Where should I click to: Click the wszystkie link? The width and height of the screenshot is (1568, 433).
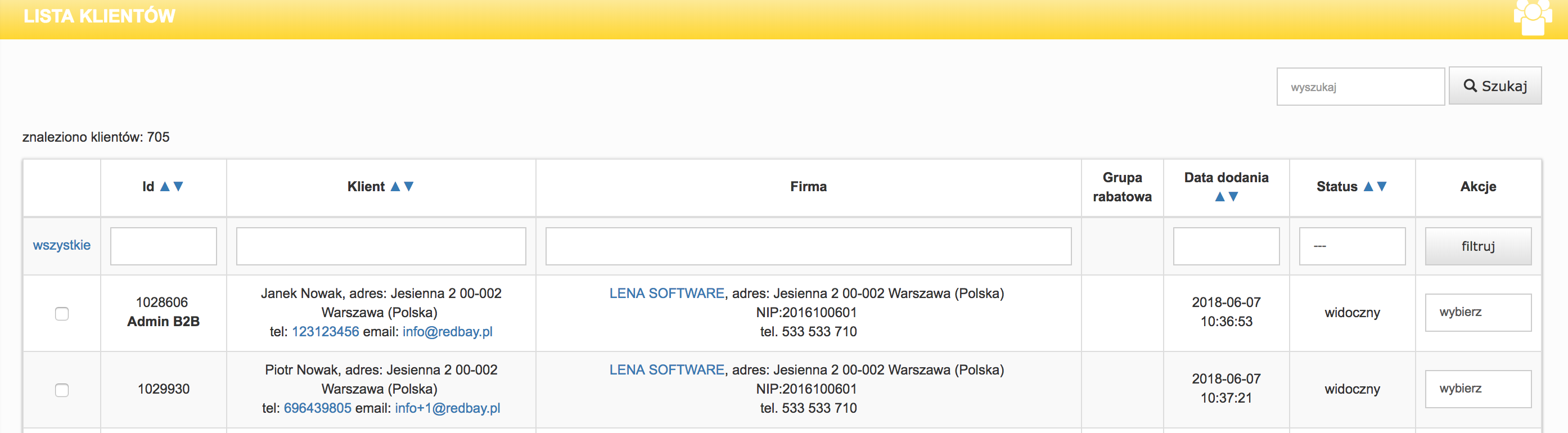61,245
